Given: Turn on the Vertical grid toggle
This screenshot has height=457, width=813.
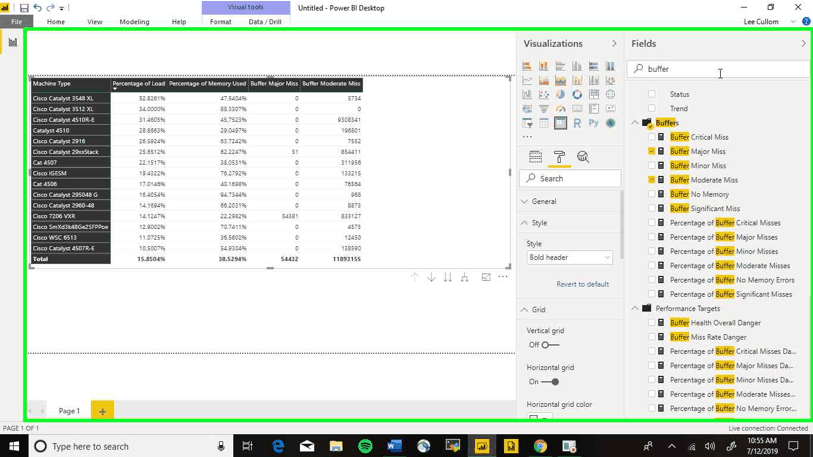Looking at the screenshot, I should coord(550,345).
